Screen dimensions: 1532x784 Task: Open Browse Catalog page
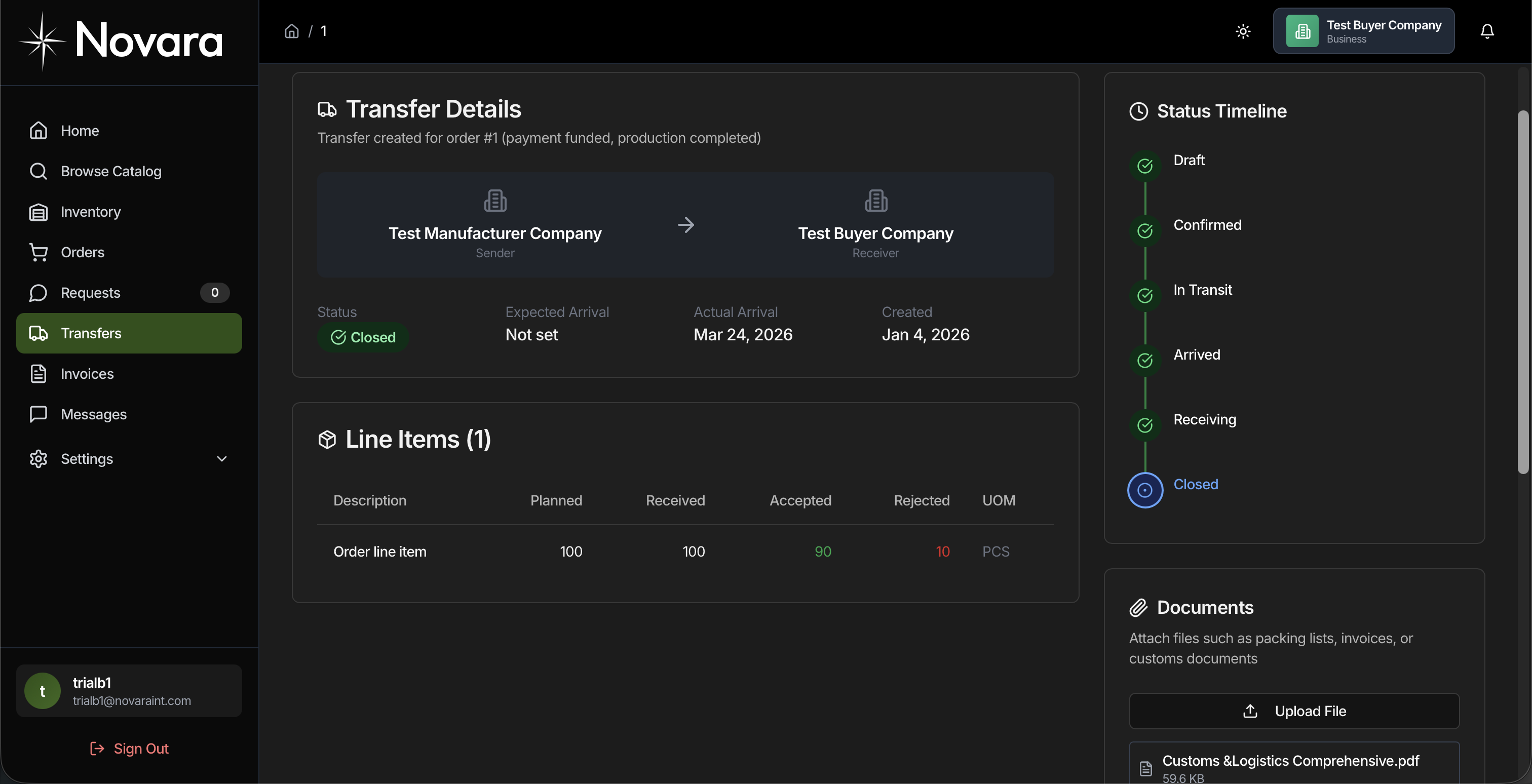click(129, 171)
